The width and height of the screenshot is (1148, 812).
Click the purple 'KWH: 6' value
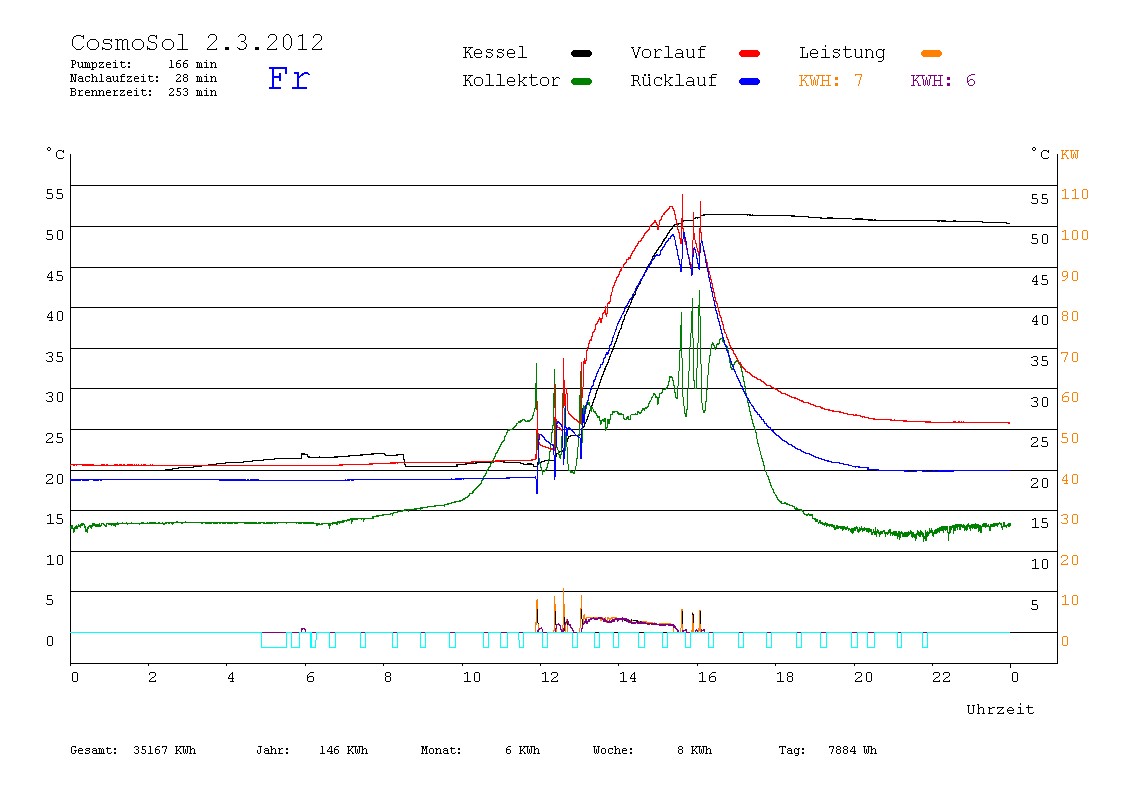point(943,81)
